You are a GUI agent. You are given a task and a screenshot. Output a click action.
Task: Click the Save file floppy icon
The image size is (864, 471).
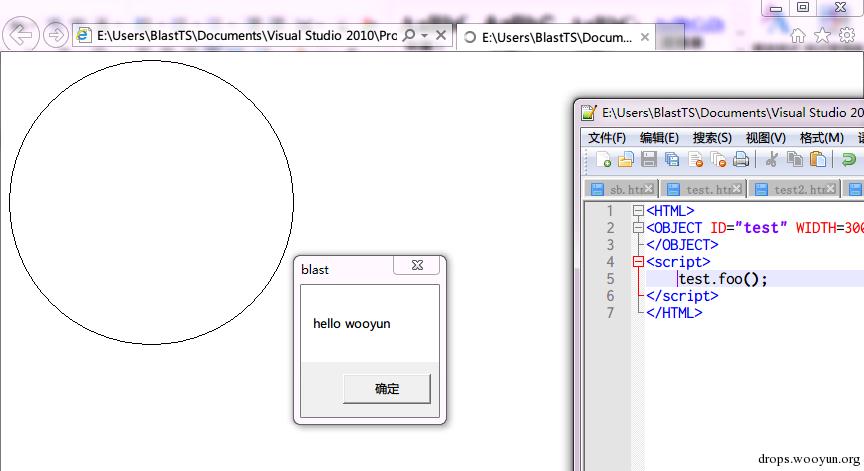pos(649,160)
